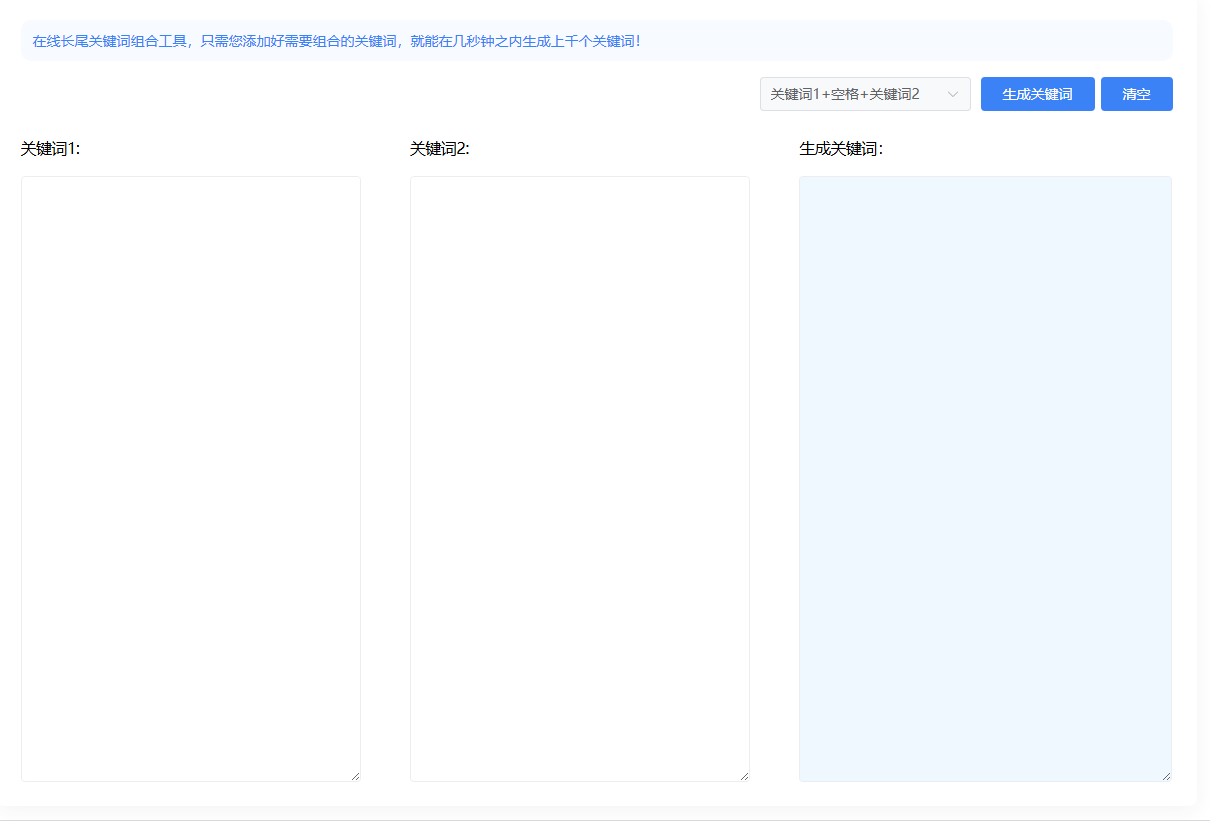Open the 关键词1+空格+关键词2 combination dropdown
1210x821 pixels.
click(864, 94)
